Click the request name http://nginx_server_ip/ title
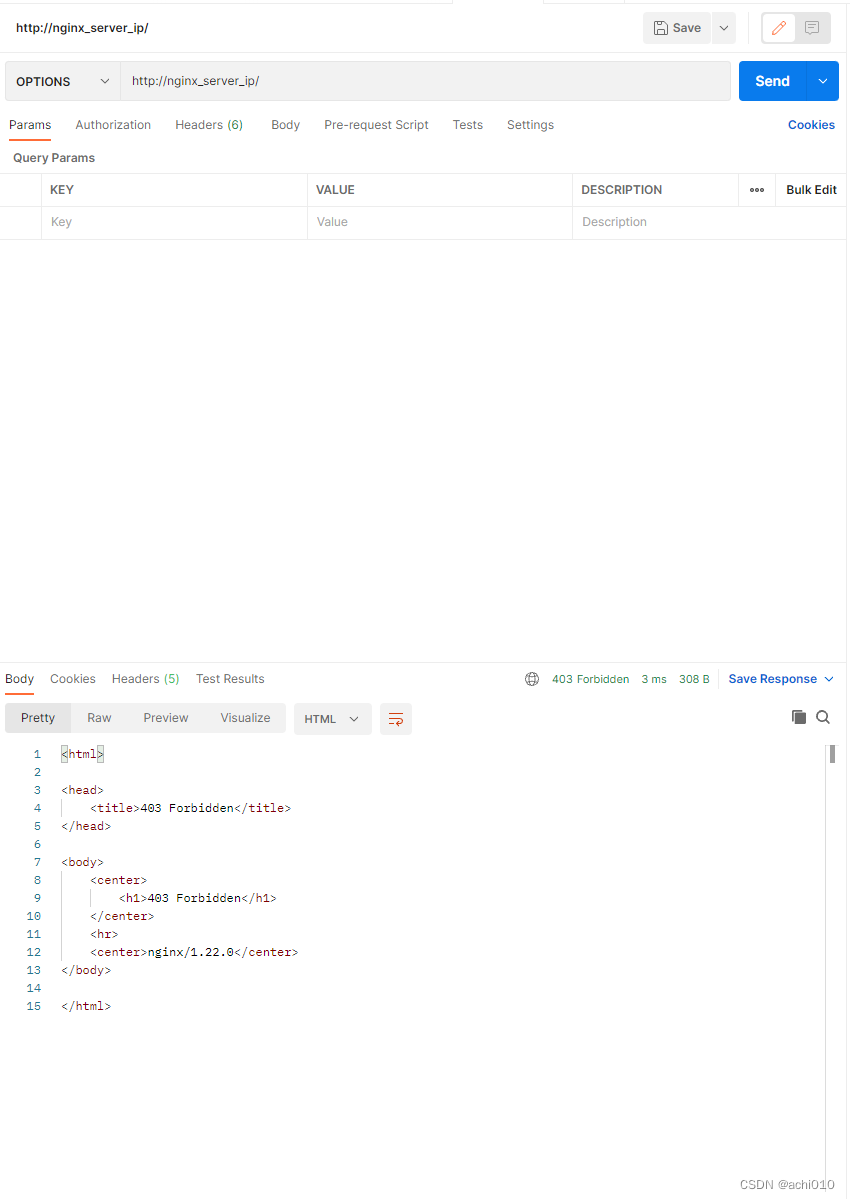Image resolution: width=850 pixels, height=1199 pixels. tap(82, 28)
